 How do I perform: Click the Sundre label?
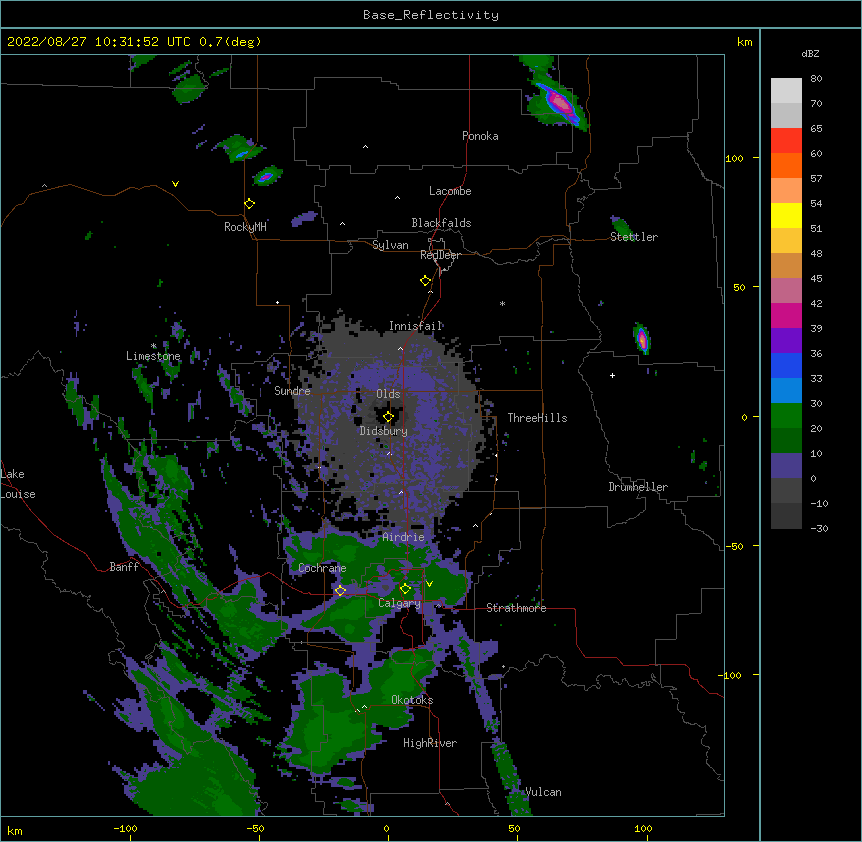[292, 391]
